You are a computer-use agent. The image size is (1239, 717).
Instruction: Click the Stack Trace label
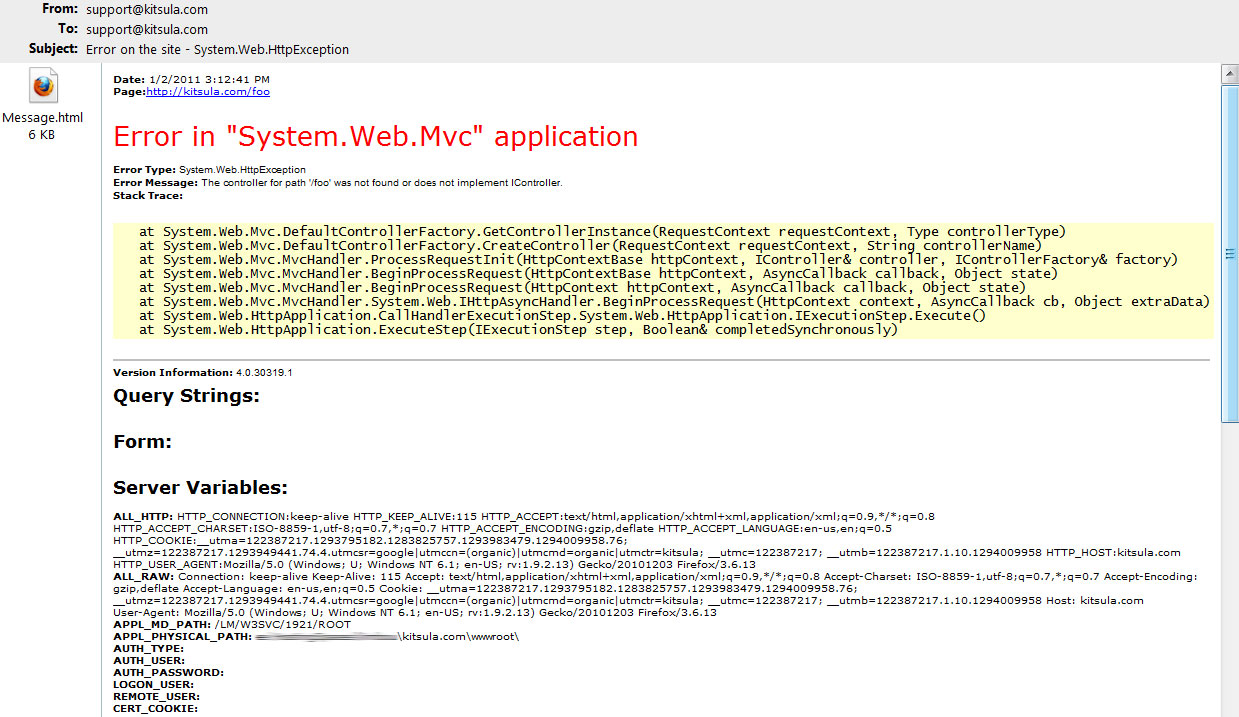148,196
